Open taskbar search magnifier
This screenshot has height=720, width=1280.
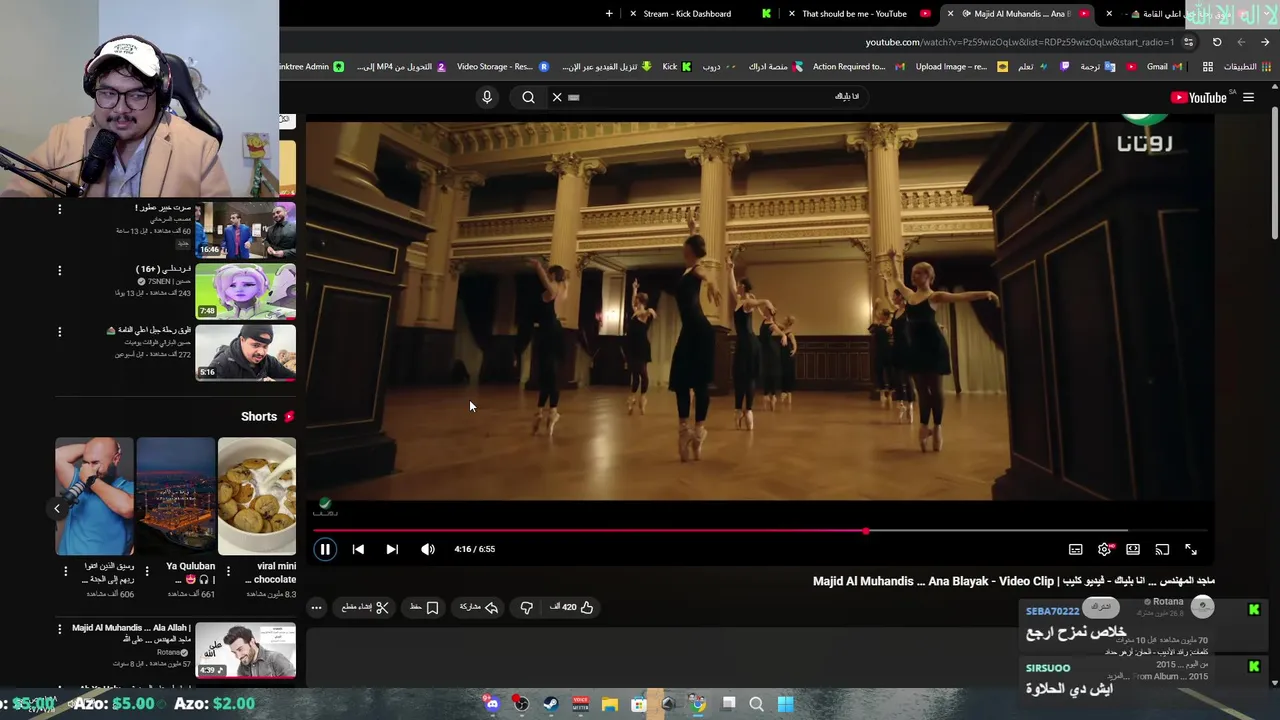[x=756, y=704]
